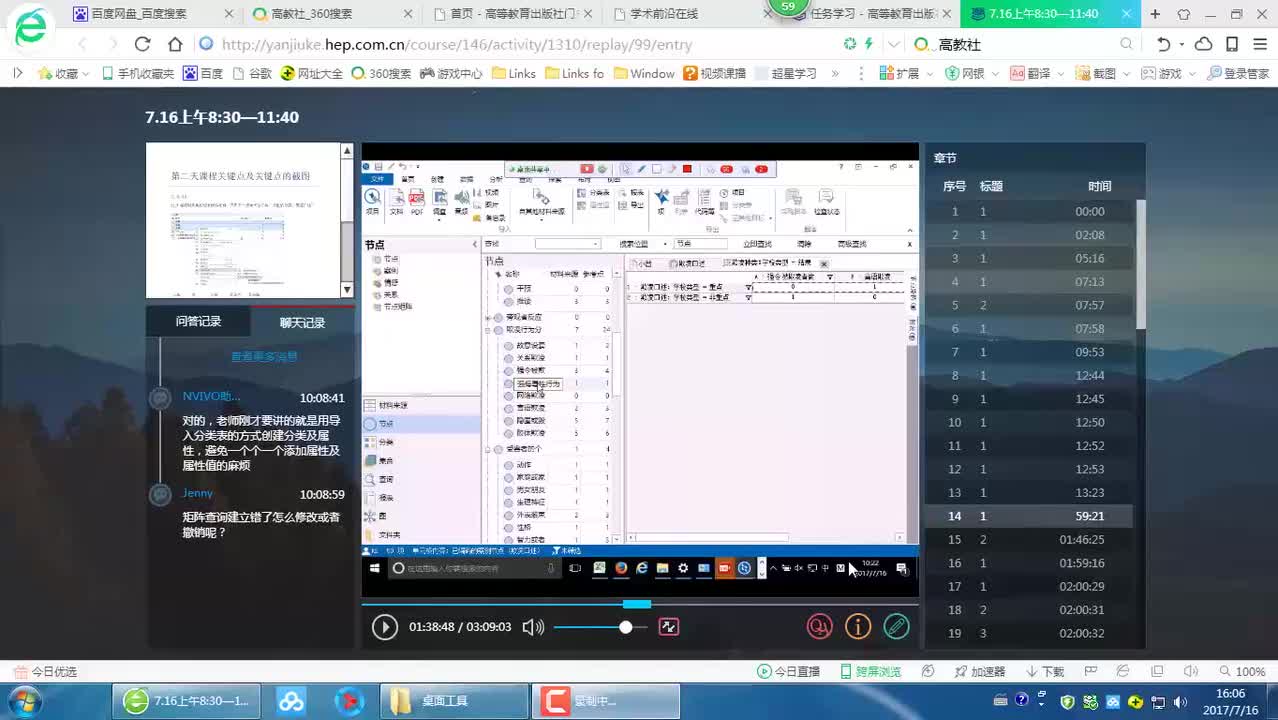Open the Window bookmark folder

click(x=644, y=73)
